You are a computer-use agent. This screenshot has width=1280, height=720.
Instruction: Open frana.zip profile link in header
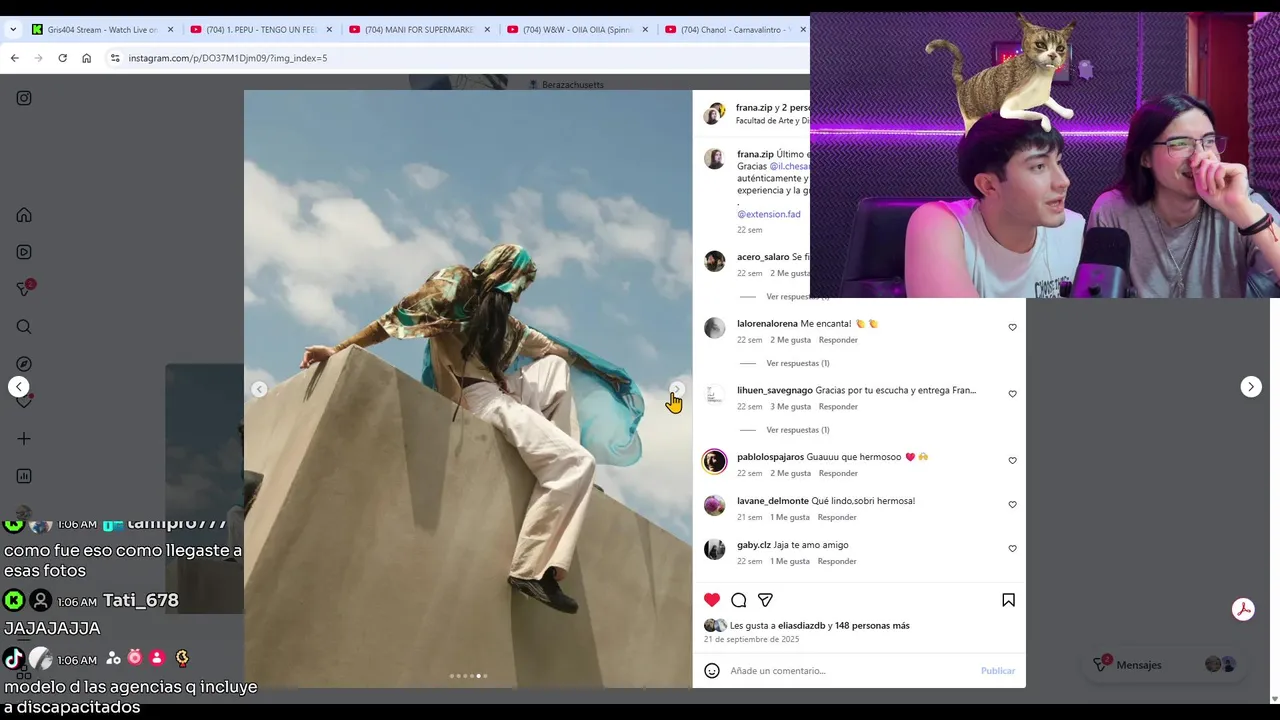(x=754, y=107)
